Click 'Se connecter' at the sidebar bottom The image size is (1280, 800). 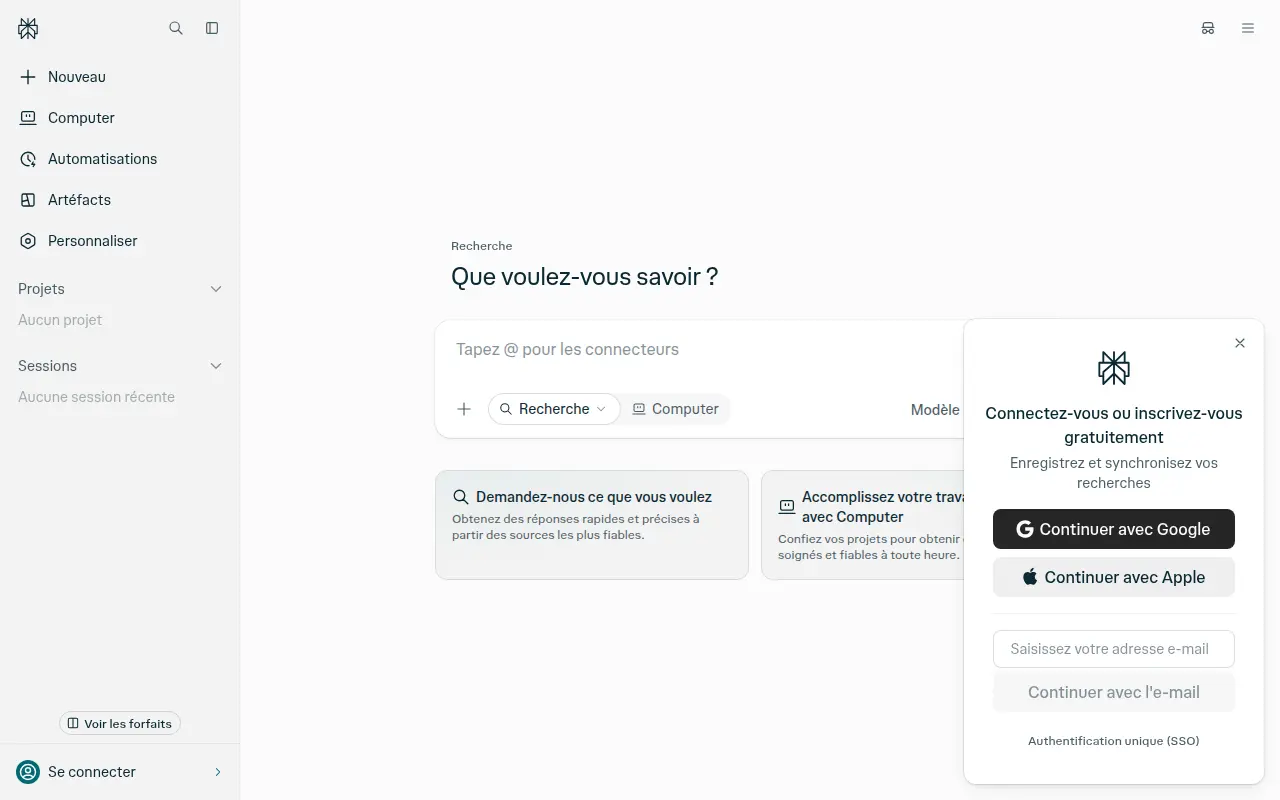tap(120, 772)
